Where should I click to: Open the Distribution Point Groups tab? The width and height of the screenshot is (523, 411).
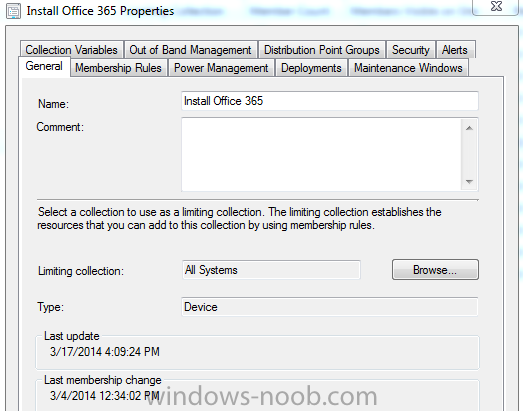(322, 50)
